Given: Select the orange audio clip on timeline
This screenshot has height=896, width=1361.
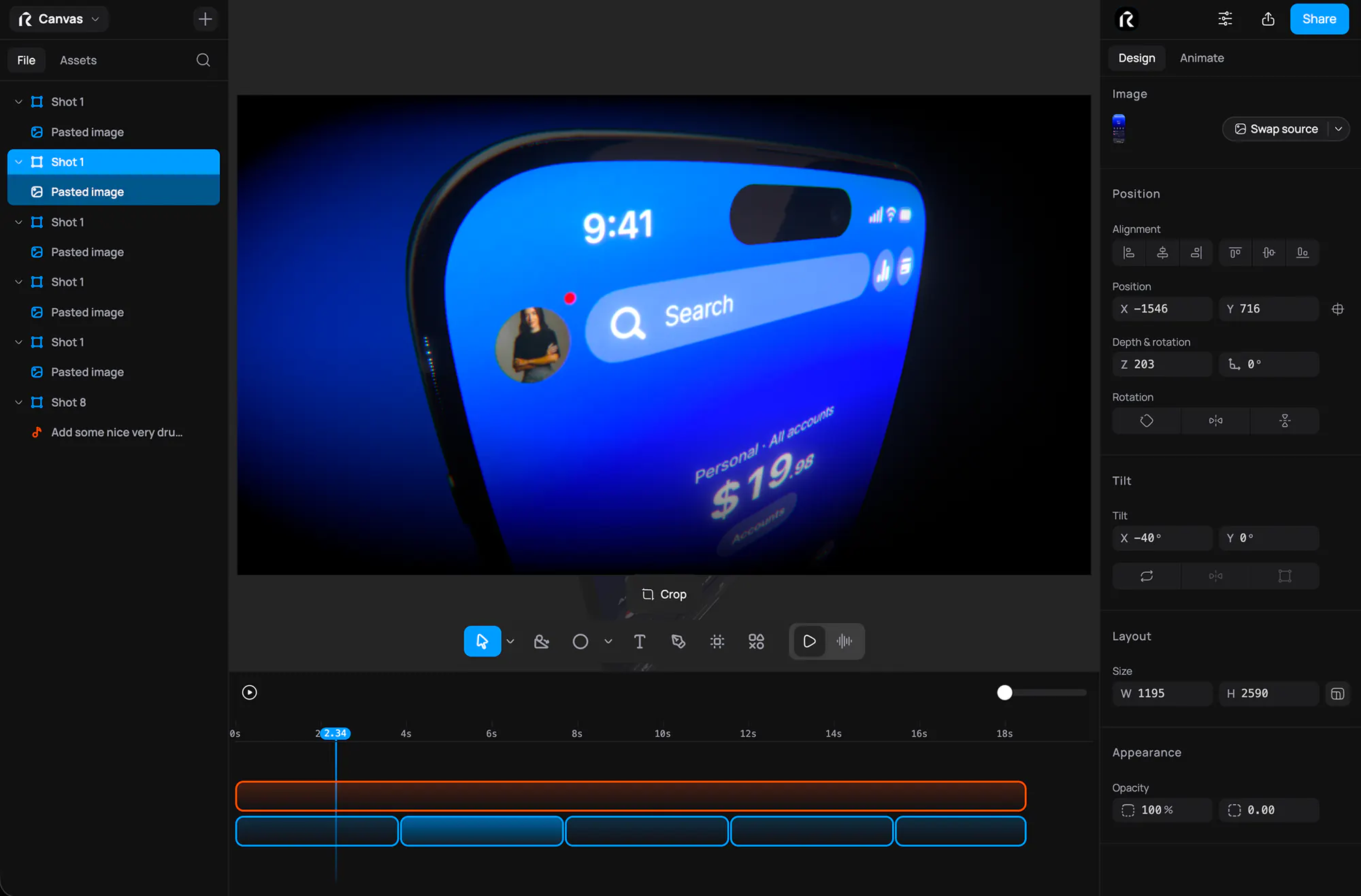Looking at the screenshot, I should click(x=631, y=796).
